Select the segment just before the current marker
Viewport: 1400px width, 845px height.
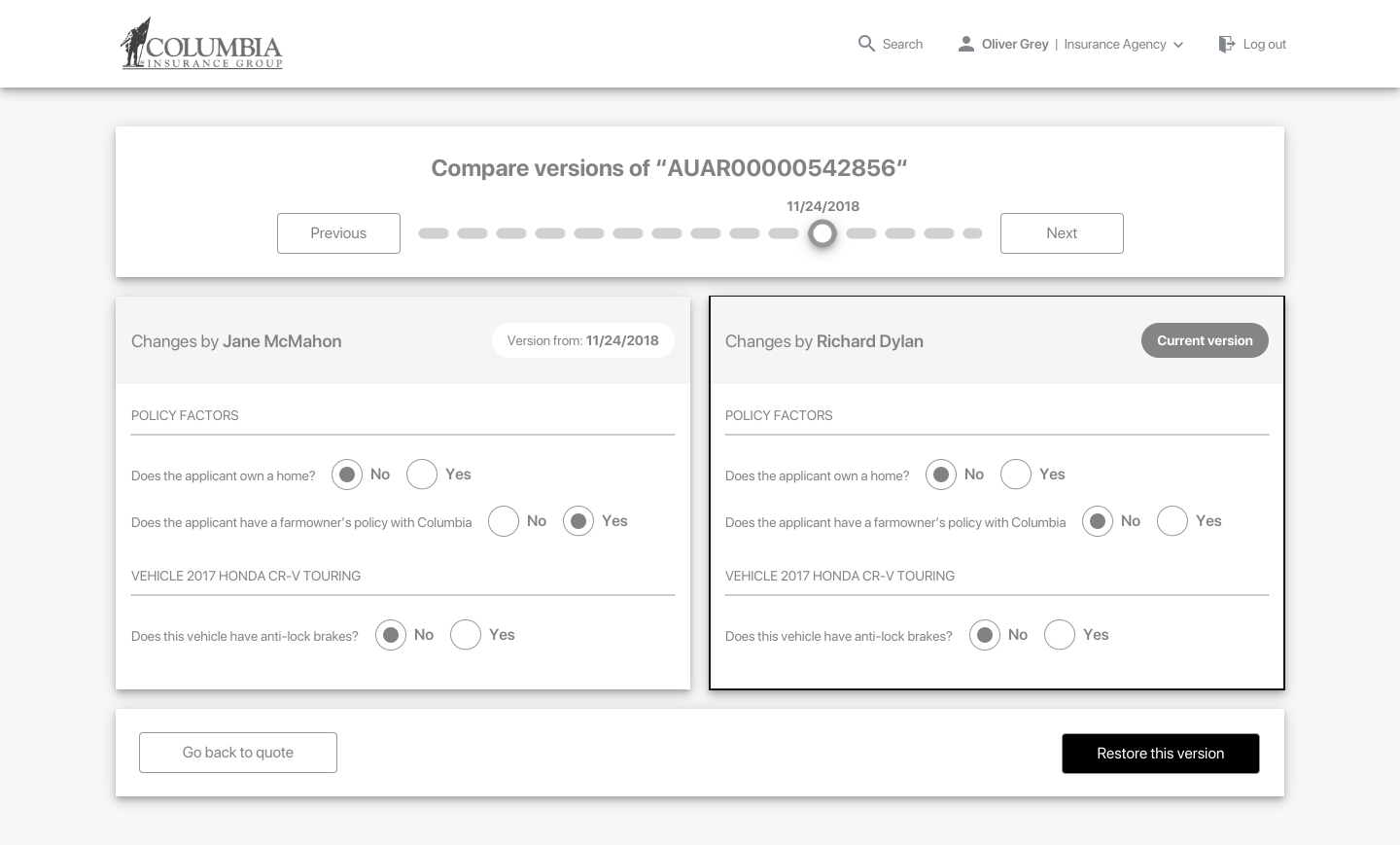point(784,233)
